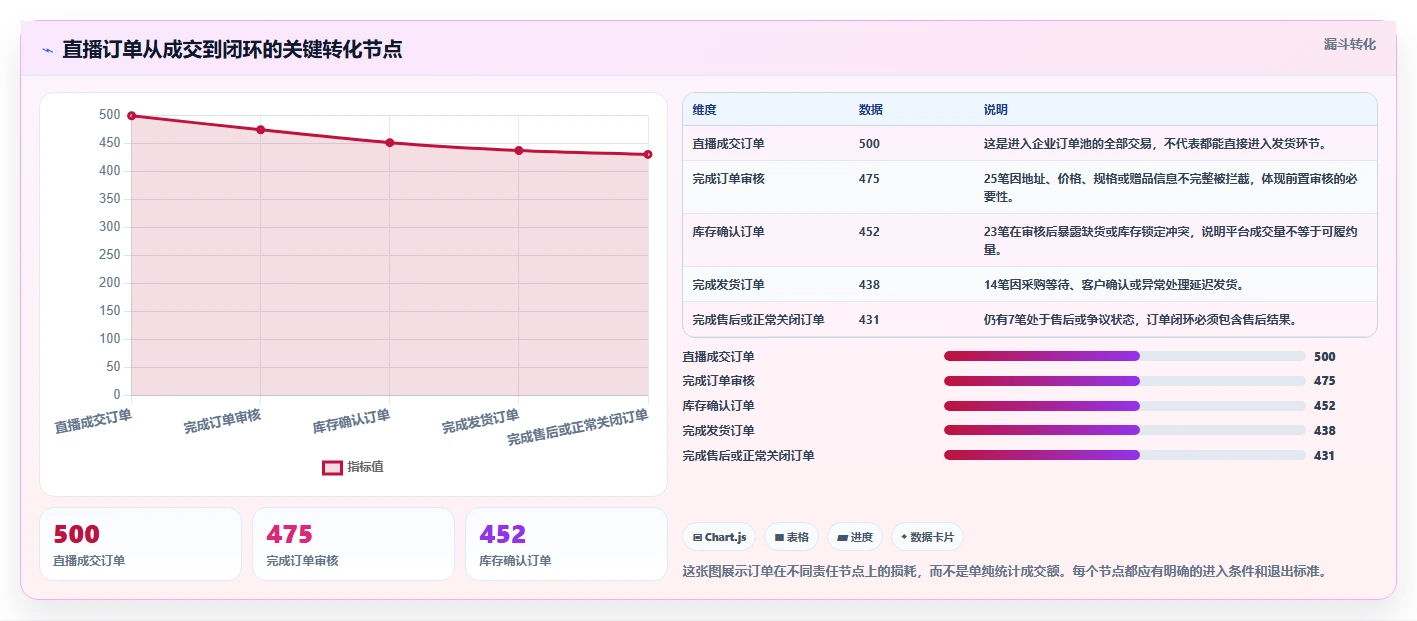Viewport: 1417px width, 621px height.
Task: Click the icon inside the 进度 chip
Action: click(842, 538)
